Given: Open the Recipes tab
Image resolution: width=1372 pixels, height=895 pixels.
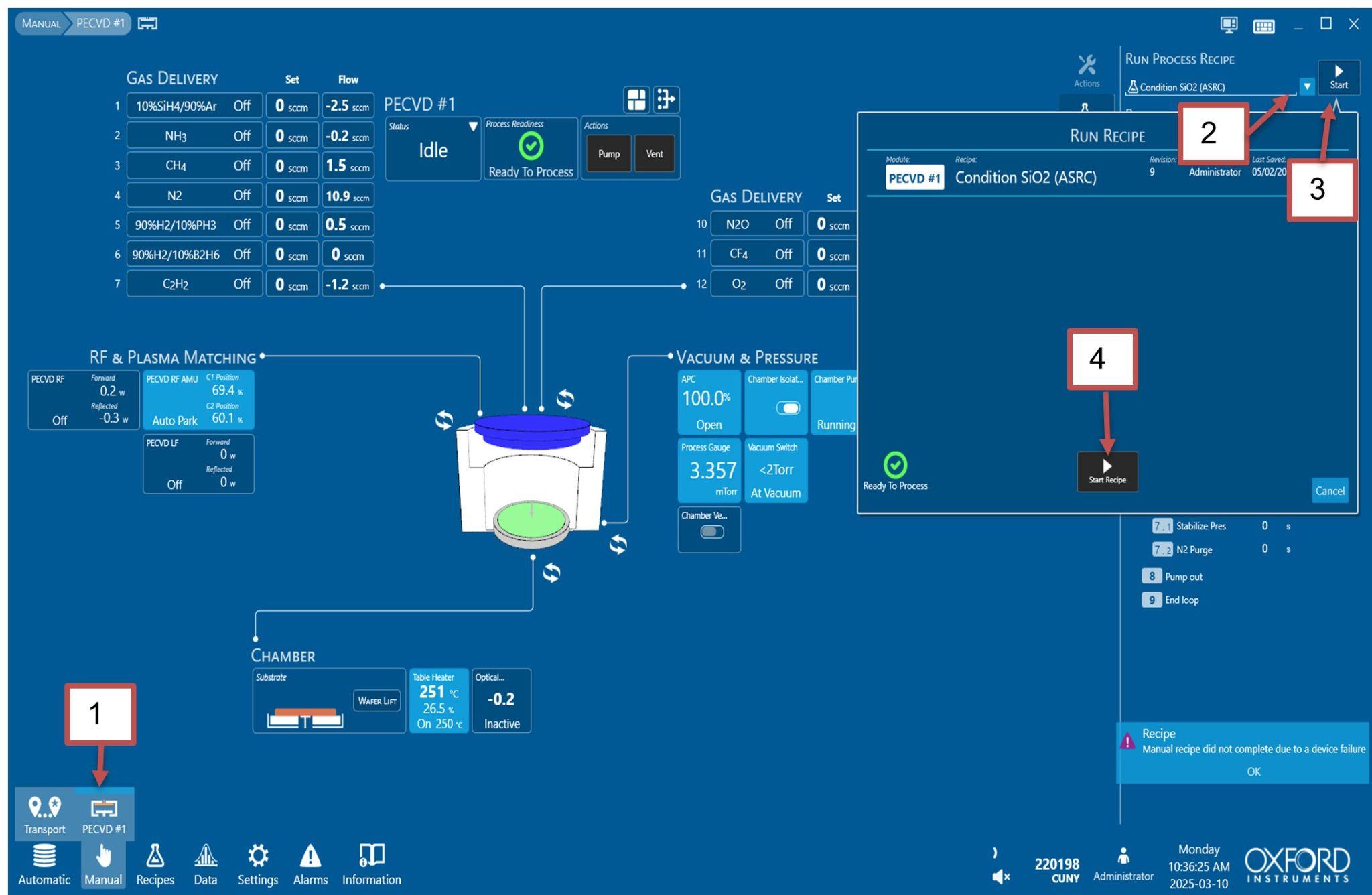Looking at the screenshot, I should [155, 865].
